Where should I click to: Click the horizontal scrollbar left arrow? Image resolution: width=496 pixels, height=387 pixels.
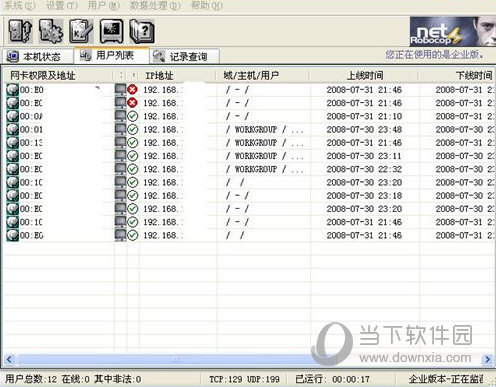coord(9,359)
